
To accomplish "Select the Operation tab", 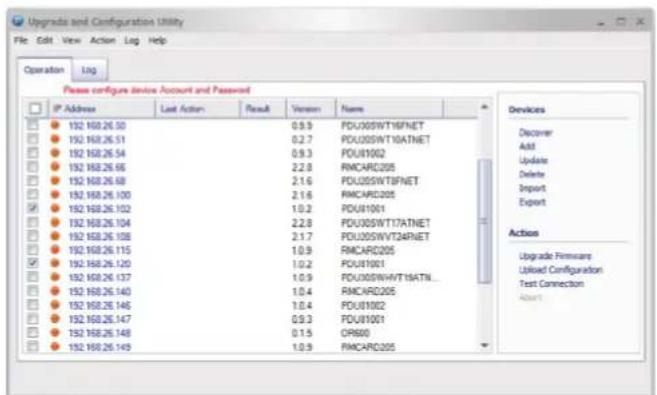I will (44, 70).
